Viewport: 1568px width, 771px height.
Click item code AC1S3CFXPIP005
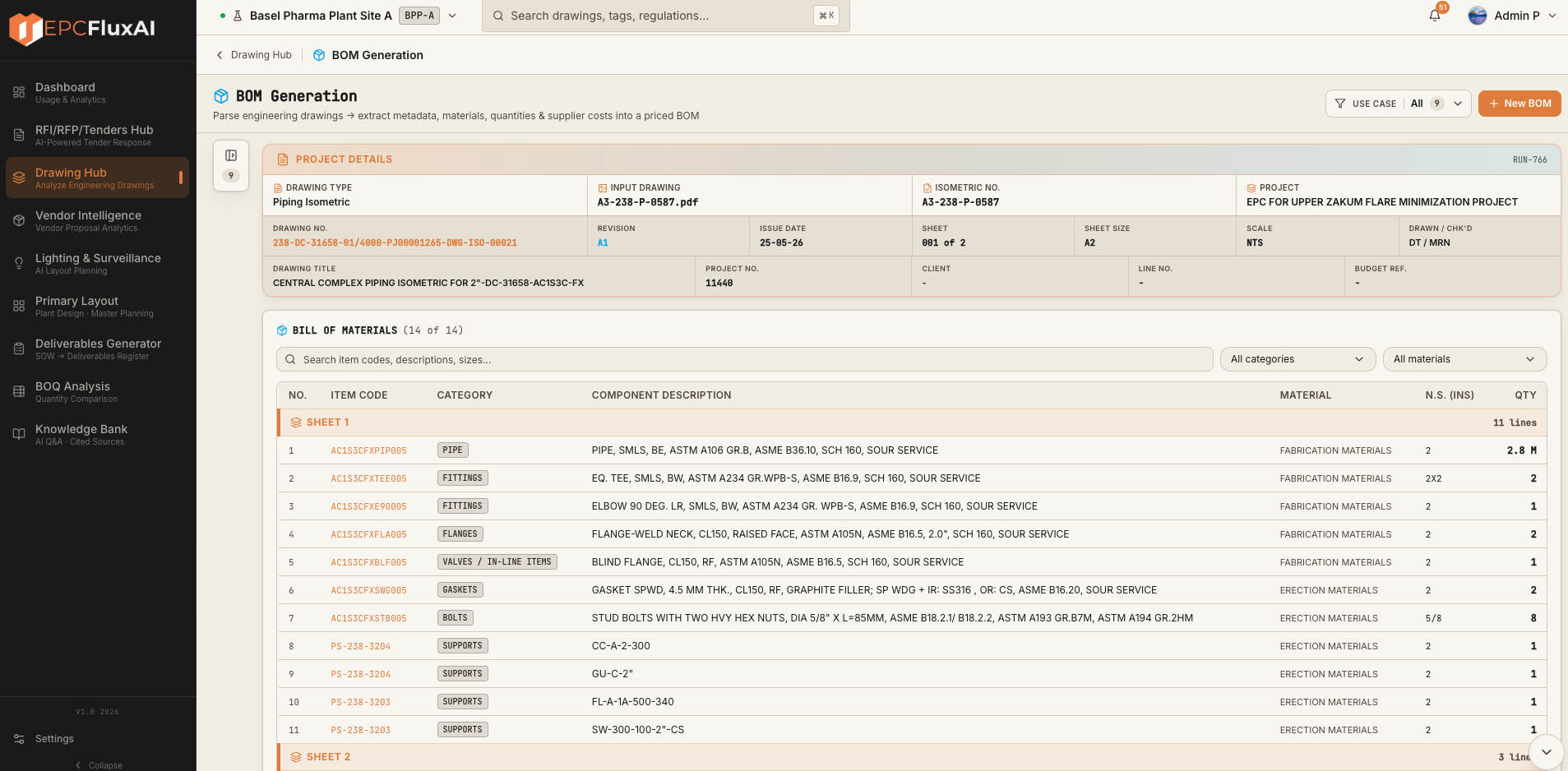pyautogui.click(x=368, y=450)
